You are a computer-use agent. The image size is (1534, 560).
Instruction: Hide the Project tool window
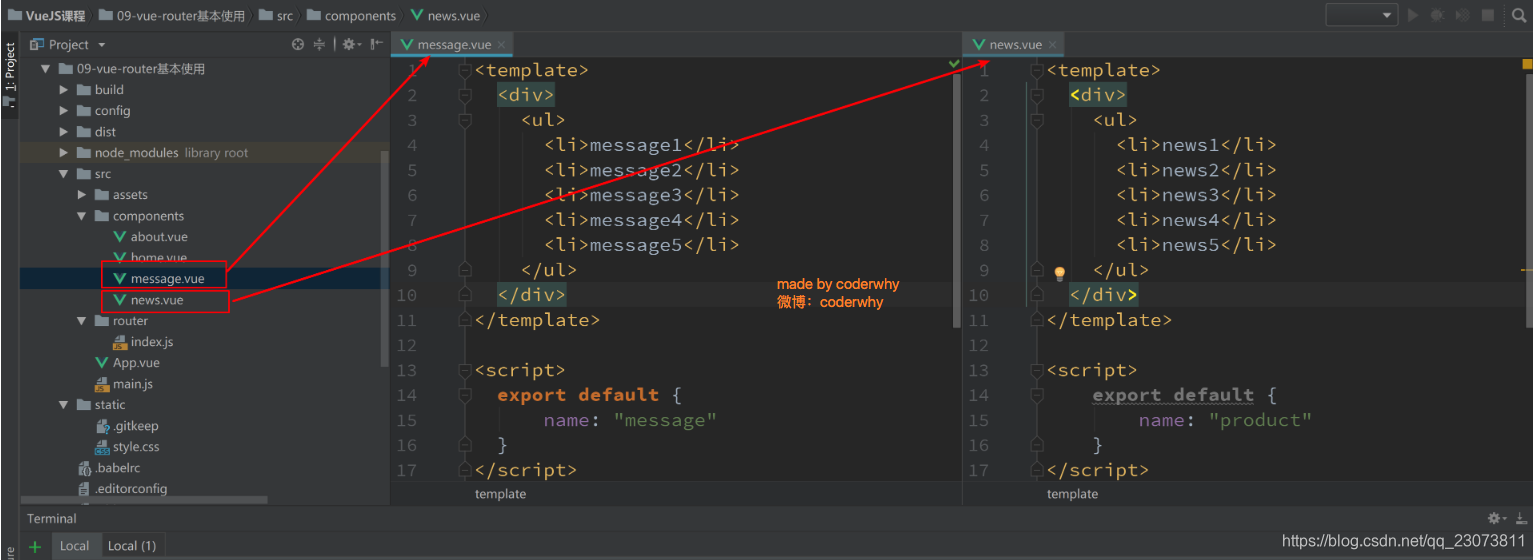tap(376, 44)
